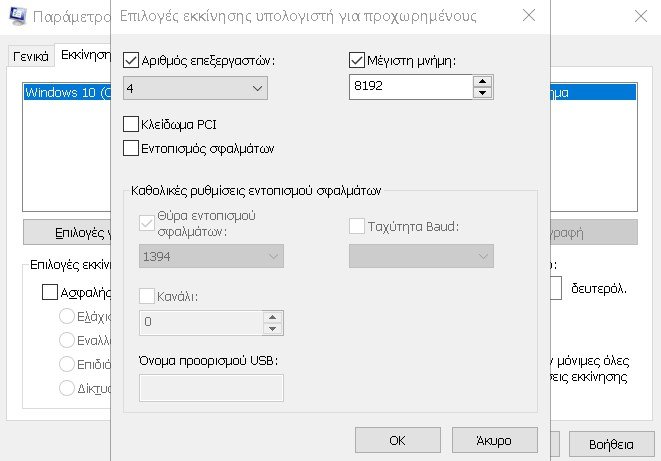Image resolution: width=661 pixels, height=461 pixels.
Task: Toggle the Μέγιστη μνήμη checkbox
Action: point(357,61)
